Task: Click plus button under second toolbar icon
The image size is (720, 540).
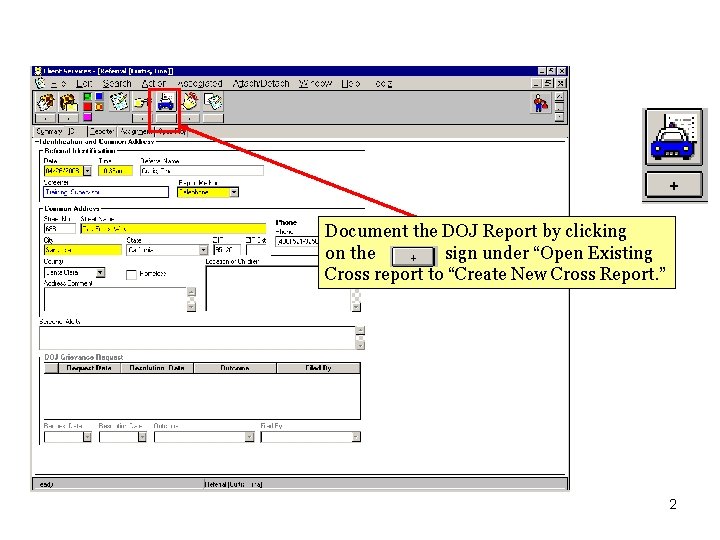Action: [x=68, y=118]
